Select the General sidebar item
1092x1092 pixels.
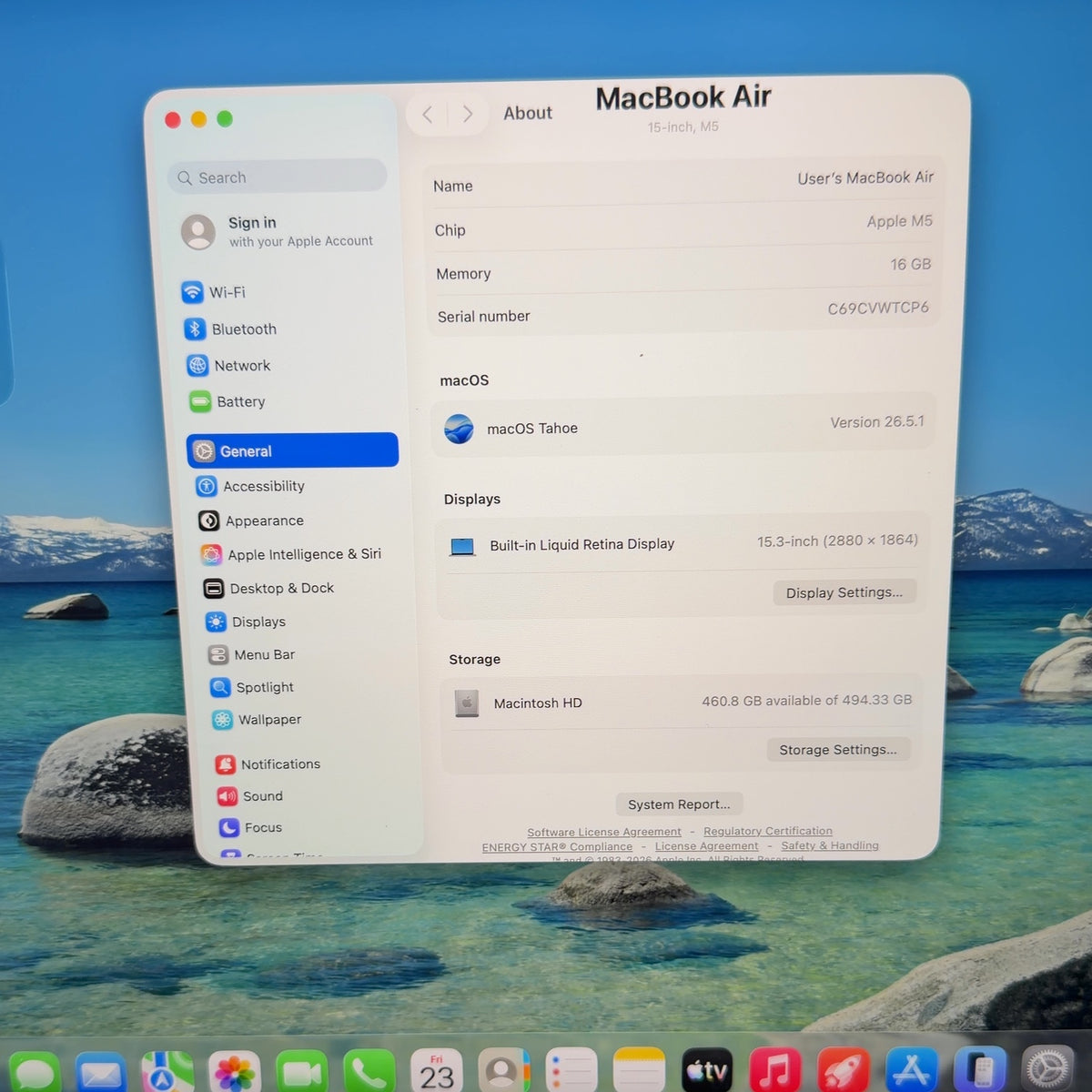coord(293,450)
